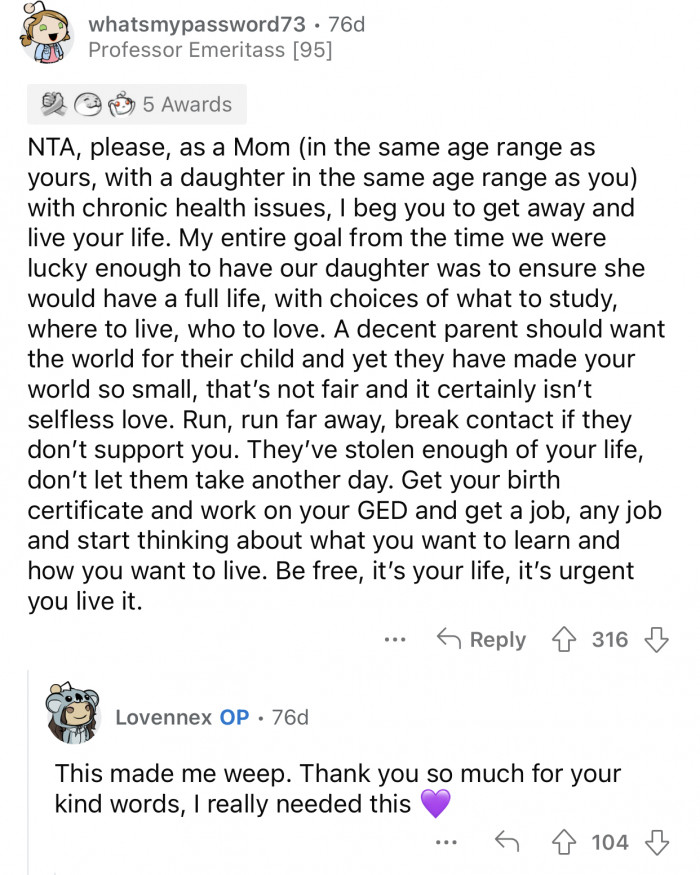Screen dimensions: 700x875
Task: Click the 76d timestamp on the top comment
Action: click(345, 24)
